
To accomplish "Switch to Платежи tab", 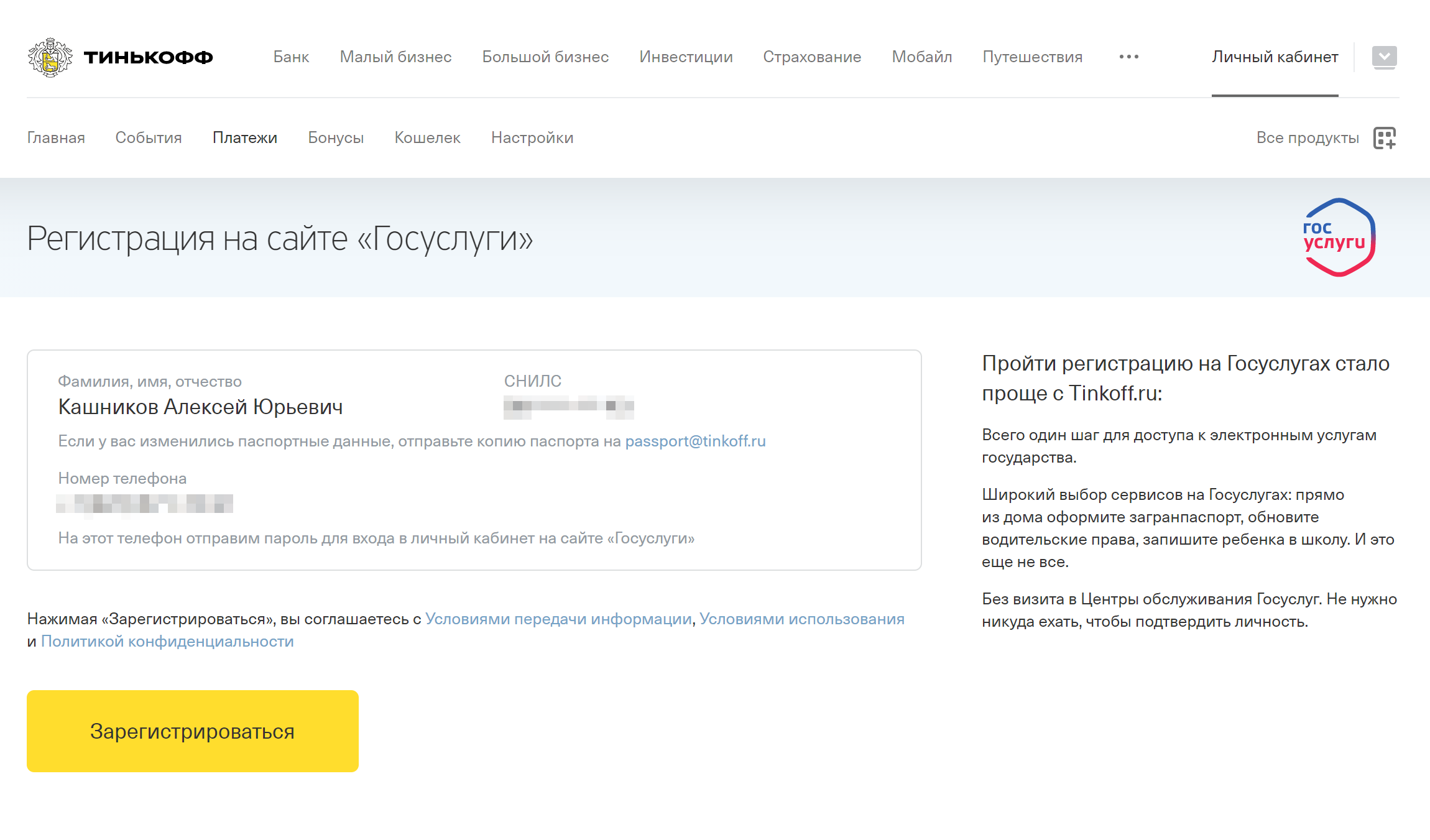I will pyautogui.click(x=245, y=137).
